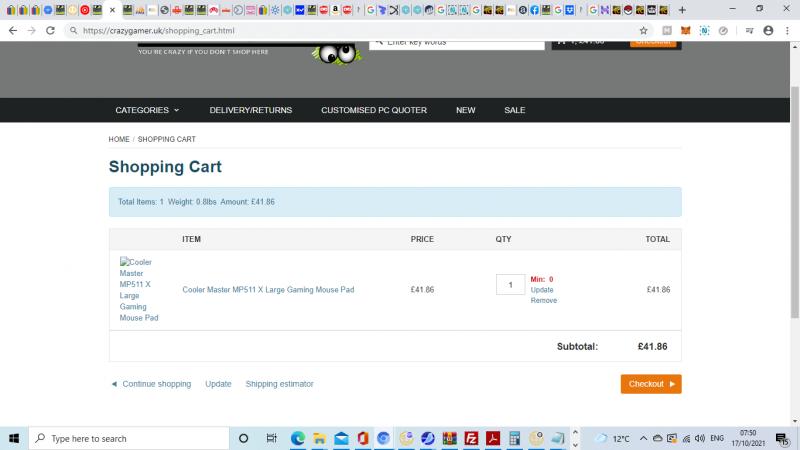This screenshot has height=450, width=800.
Task: Switch to Chrome on taskbar
Action: (383, 438)
